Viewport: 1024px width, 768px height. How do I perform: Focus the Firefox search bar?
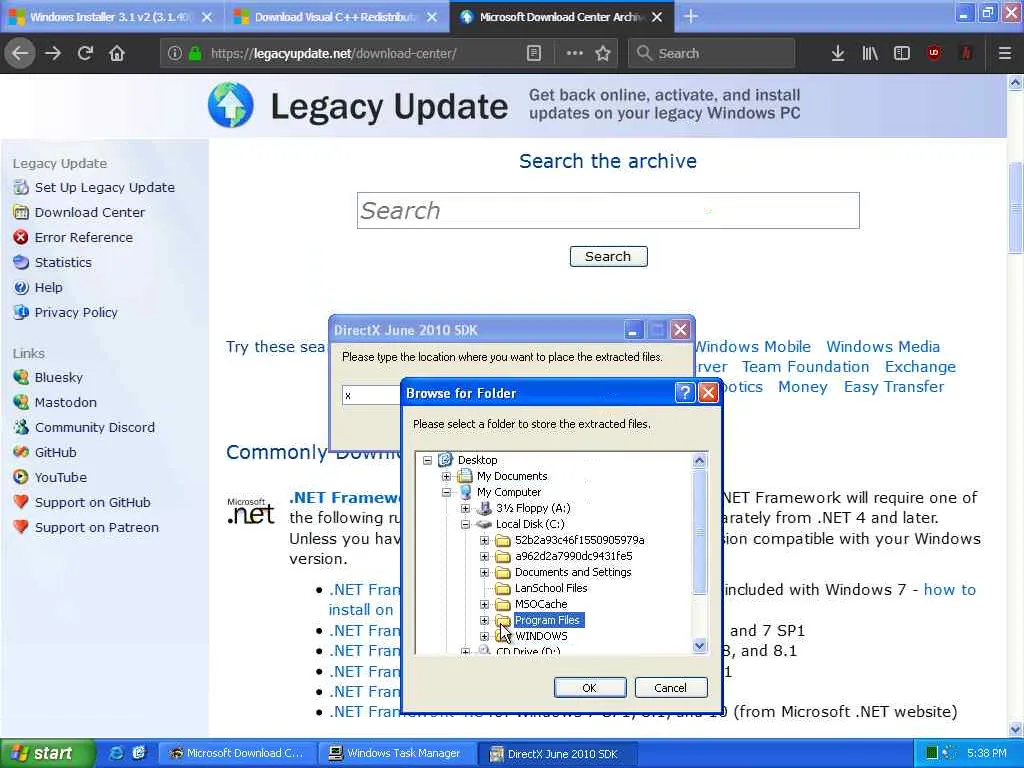[711, 53]
